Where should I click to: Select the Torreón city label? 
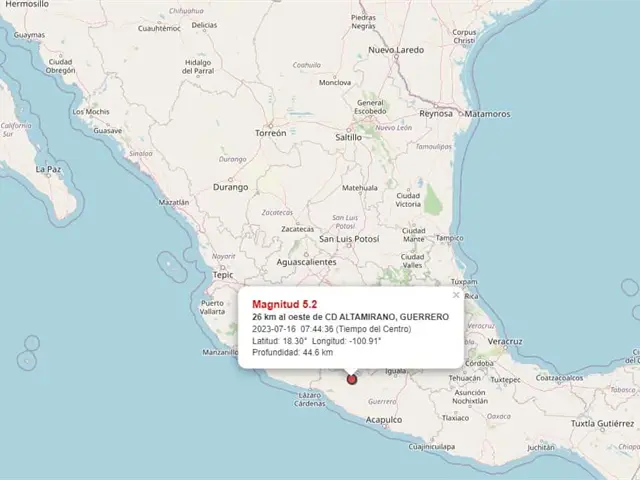point(271,133)
